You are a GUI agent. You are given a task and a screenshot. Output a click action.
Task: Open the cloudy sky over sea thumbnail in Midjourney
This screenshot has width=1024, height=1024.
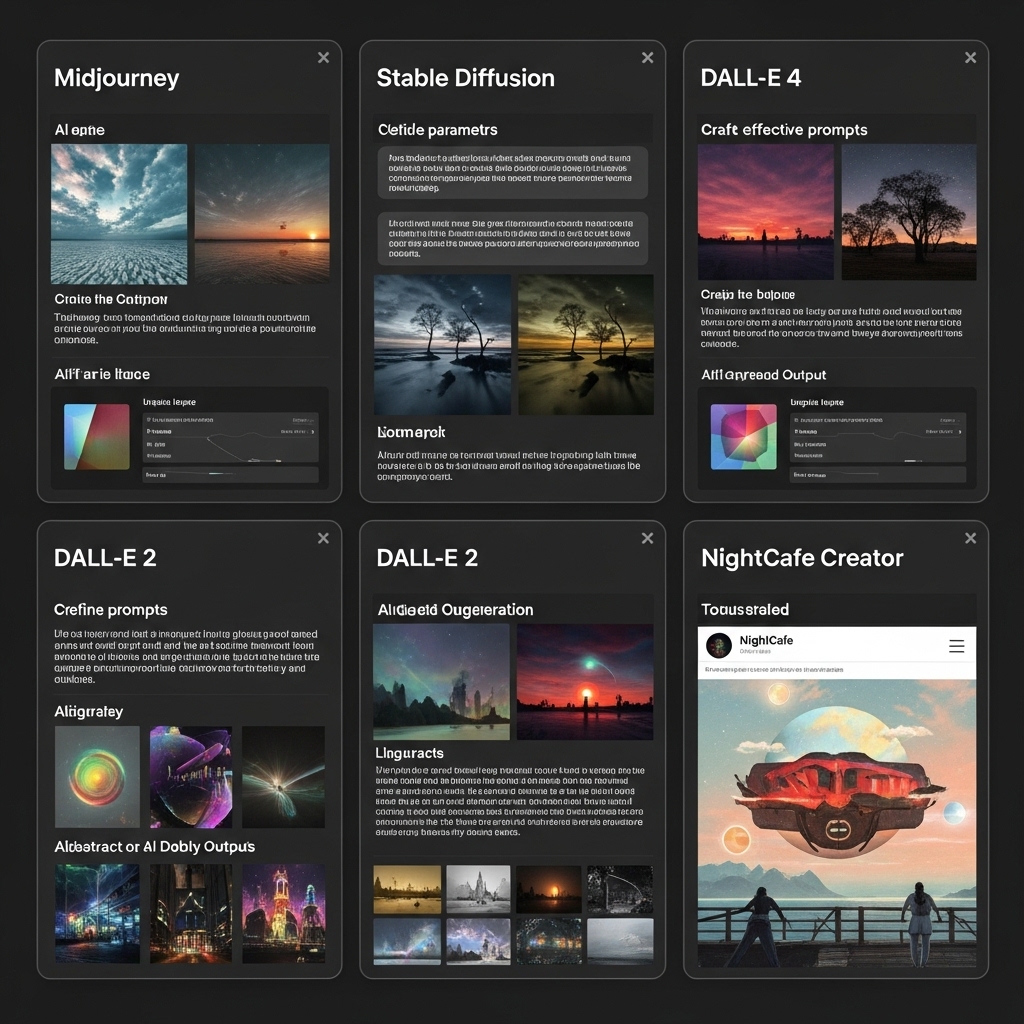point(119,214)
